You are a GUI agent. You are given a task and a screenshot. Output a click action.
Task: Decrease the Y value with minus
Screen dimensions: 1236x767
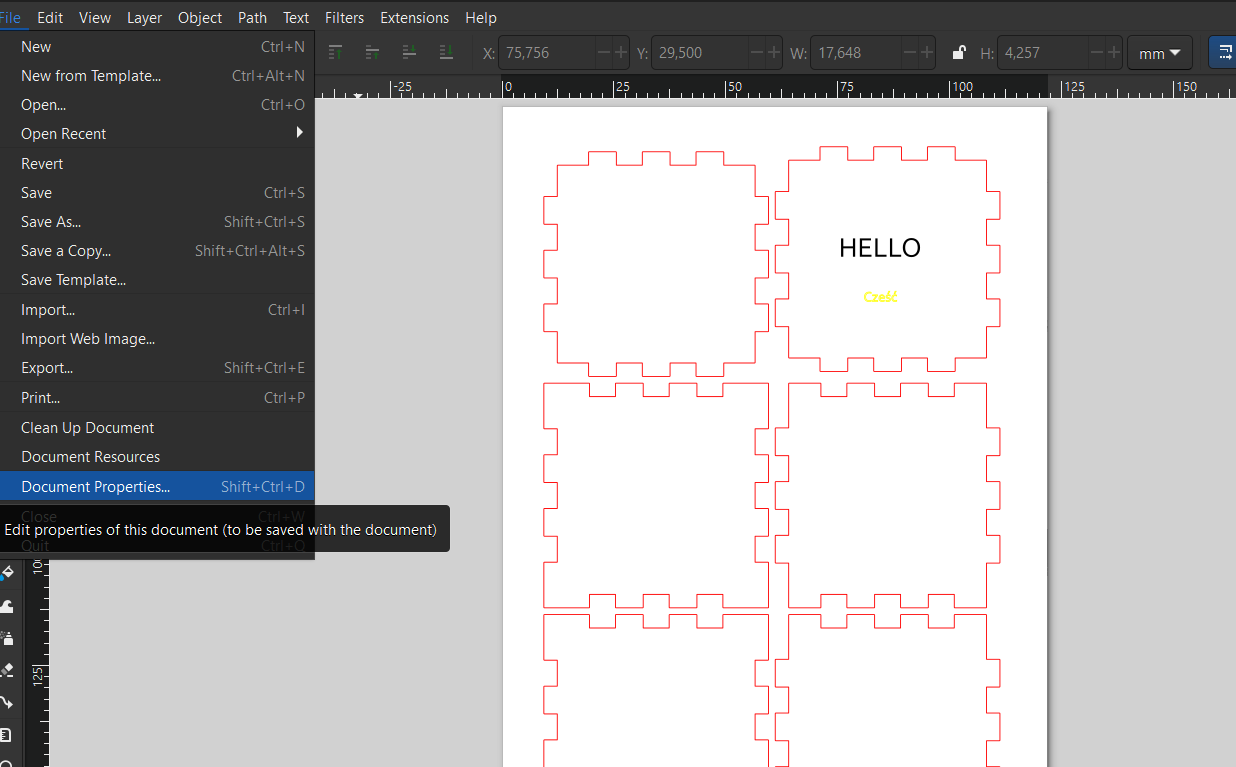click(757, 53)
